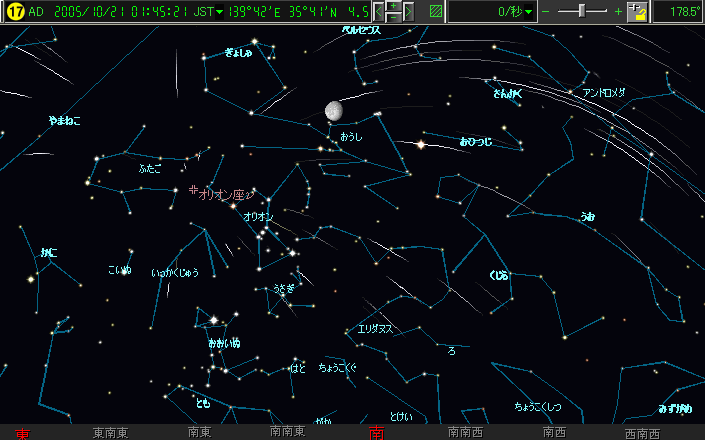This screenshot has width=705, height=440.
Task: Click the left arrow step-back button
Action: [x=379, y=12]
